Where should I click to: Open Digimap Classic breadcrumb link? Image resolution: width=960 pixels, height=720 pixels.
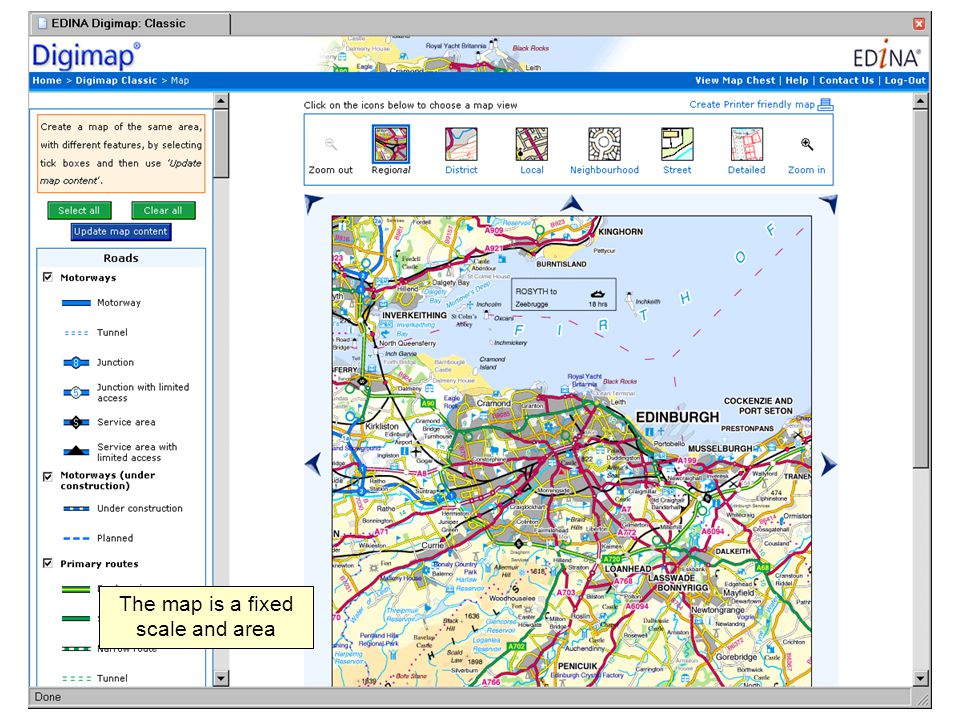pyautogui.click(x=116, y=80)
